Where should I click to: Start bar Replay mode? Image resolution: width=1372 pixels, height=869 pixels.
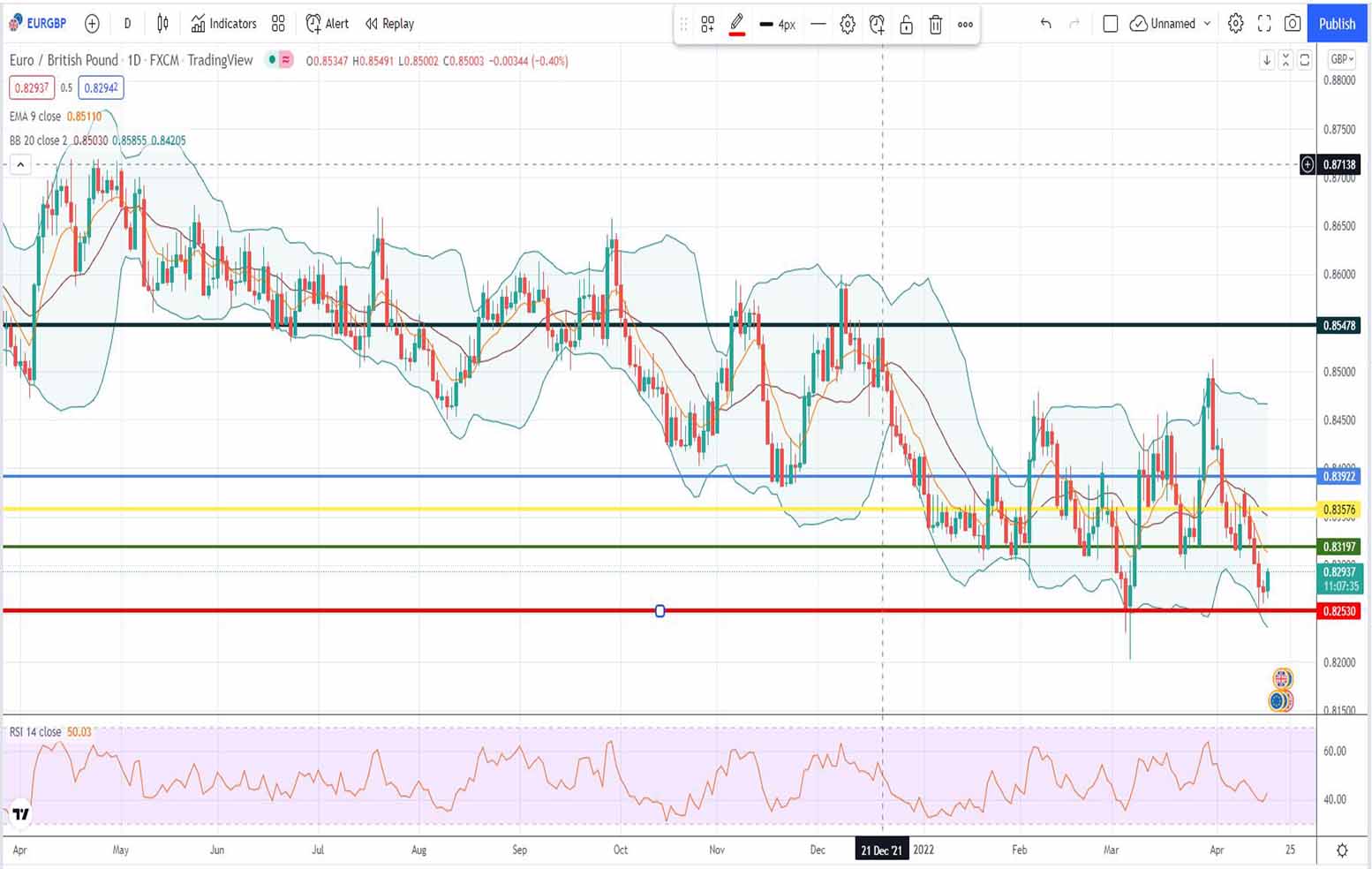pos(389,24)
